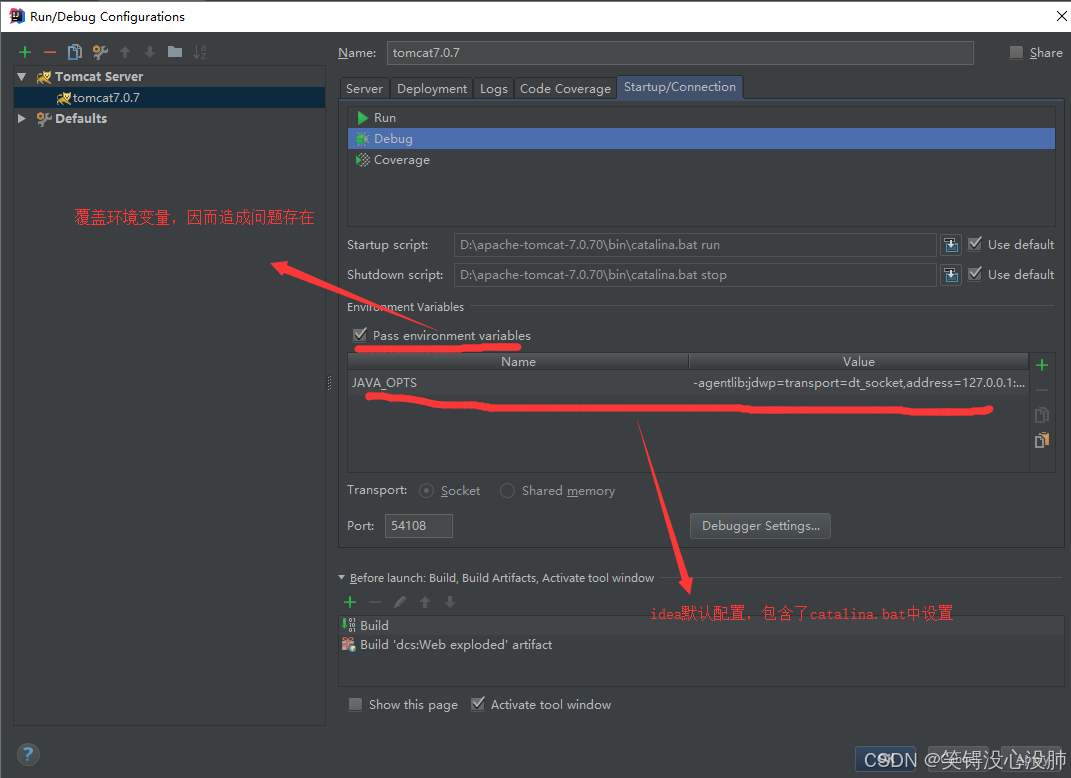This screenshot has height=778, width=1071.
Task: Toggle the Share checkbox
Action: pos(1016,53)
